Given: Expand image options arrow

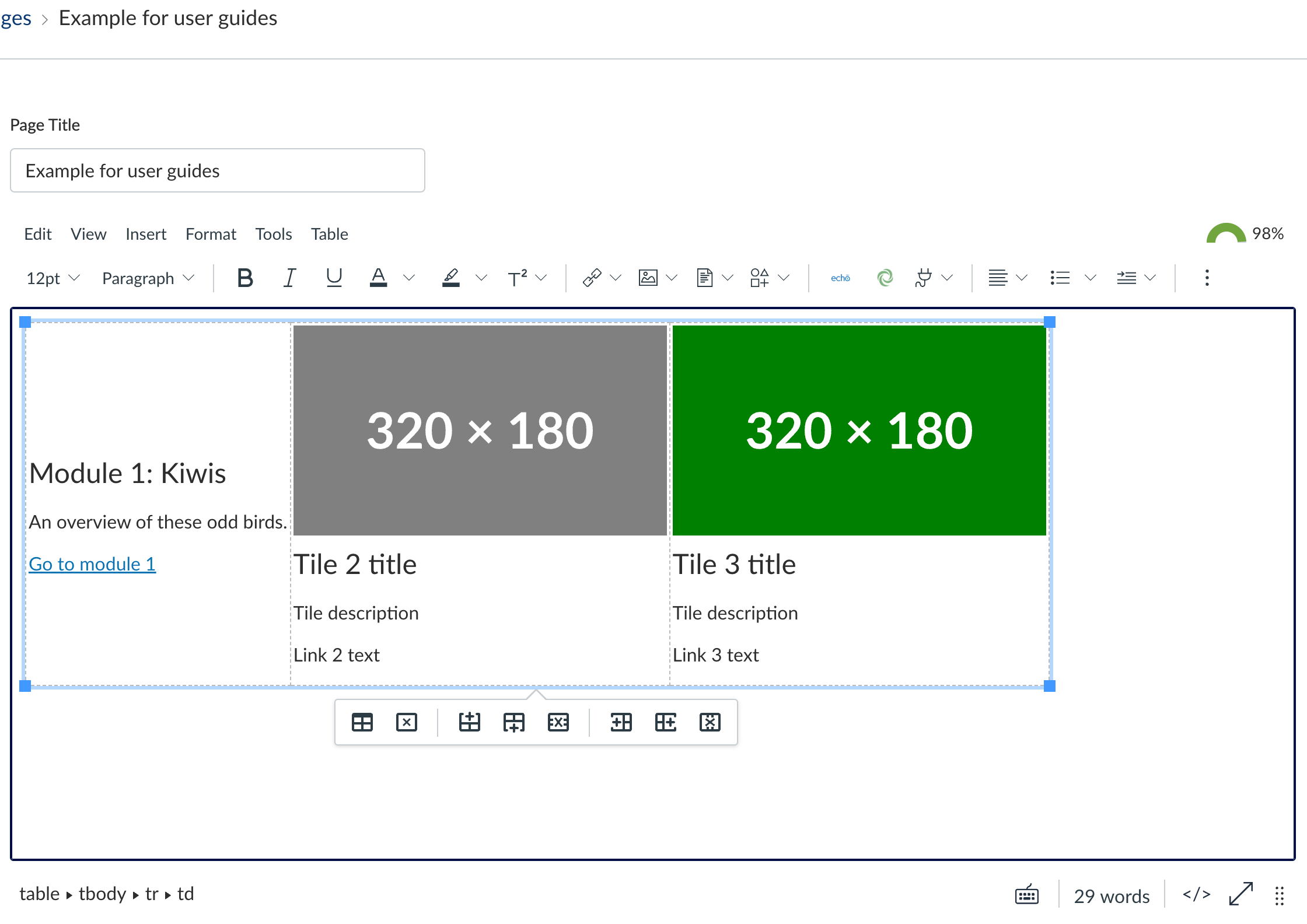Looking at the screenshot, I should point(672,278).
